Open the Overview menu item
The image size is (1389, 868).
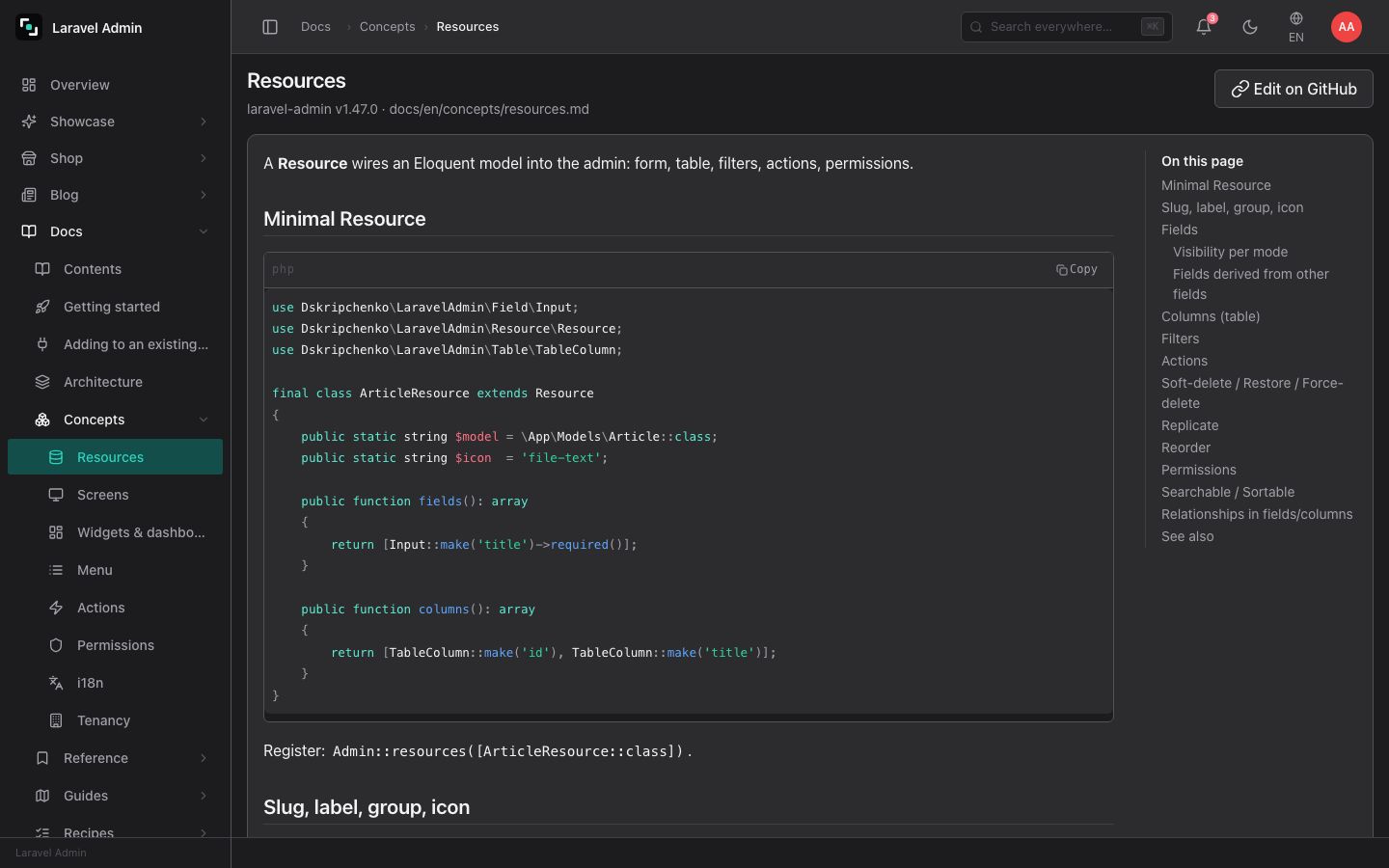pyautogui.click(x=115, y=85)
